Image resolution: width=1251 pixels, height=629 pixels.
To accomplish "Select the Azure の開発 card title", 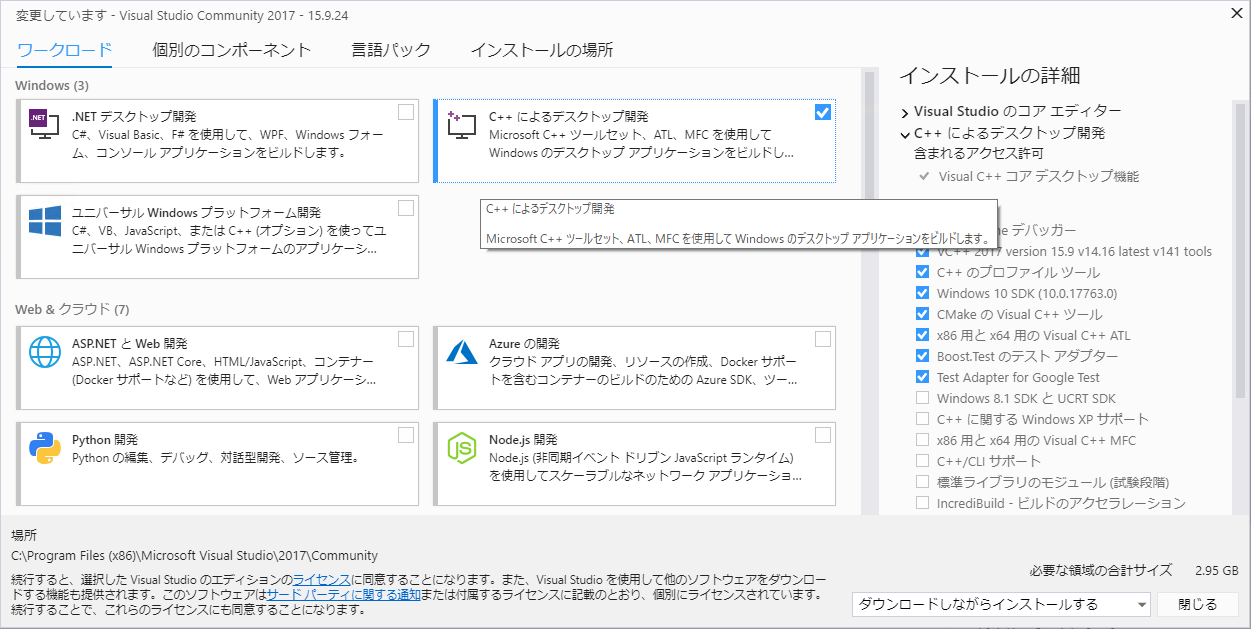I will (524, 344).
